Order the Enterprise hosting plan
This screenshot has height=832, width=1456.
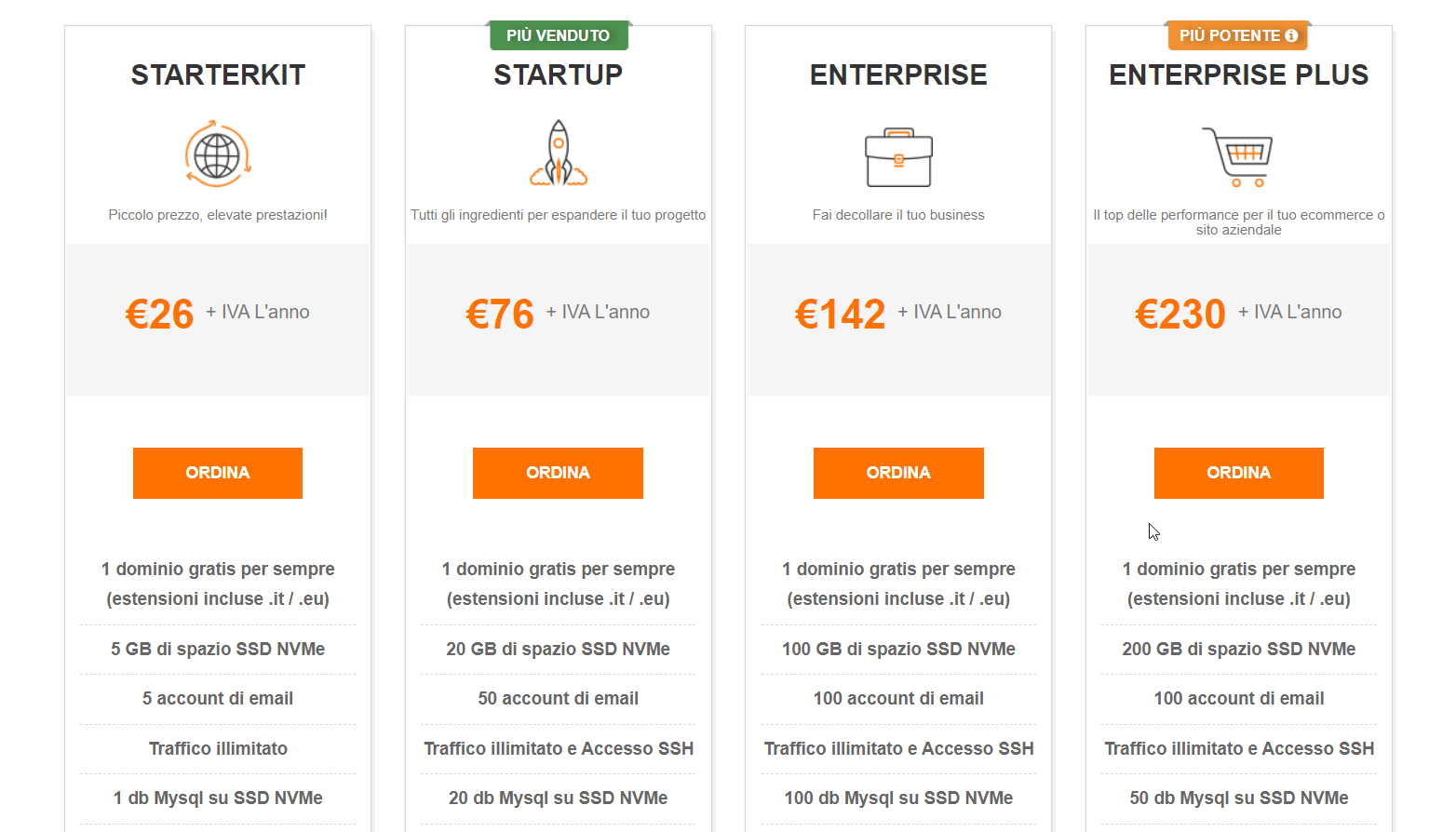tap(898, 473)
